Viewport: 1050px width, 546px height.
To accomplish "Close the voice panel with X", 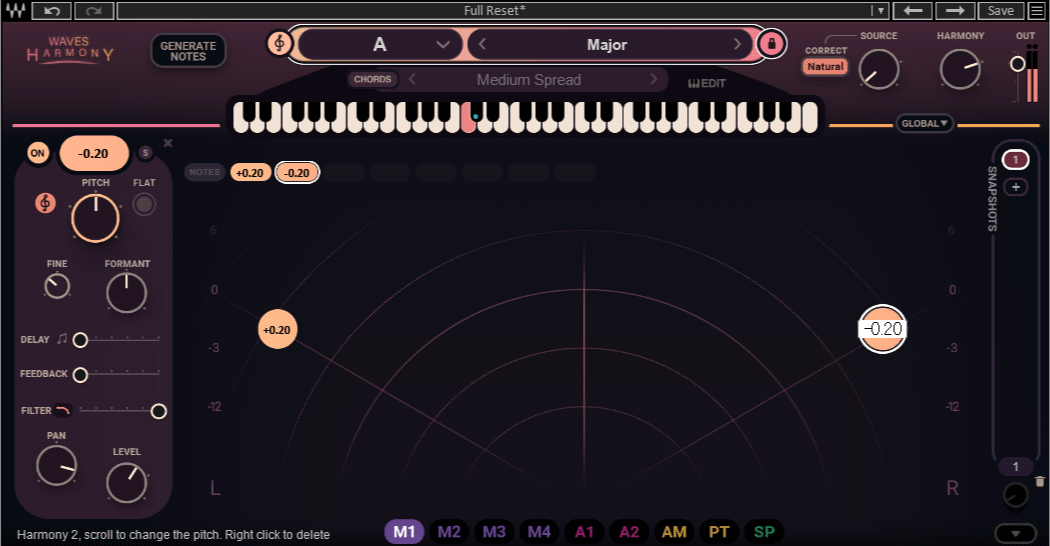I will pyautogui.click(x=168, y=143).
